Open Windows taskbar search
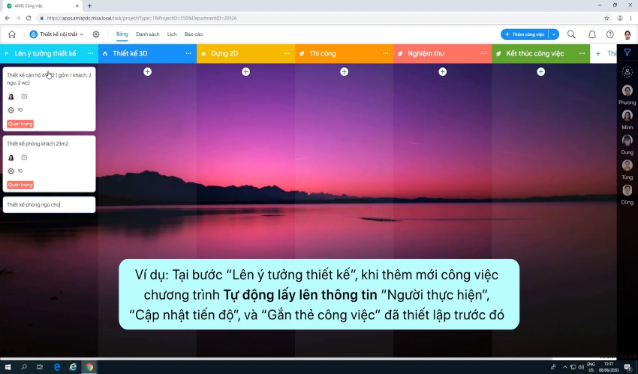Viewport: 638px width, 374px height. coord(24,367)
